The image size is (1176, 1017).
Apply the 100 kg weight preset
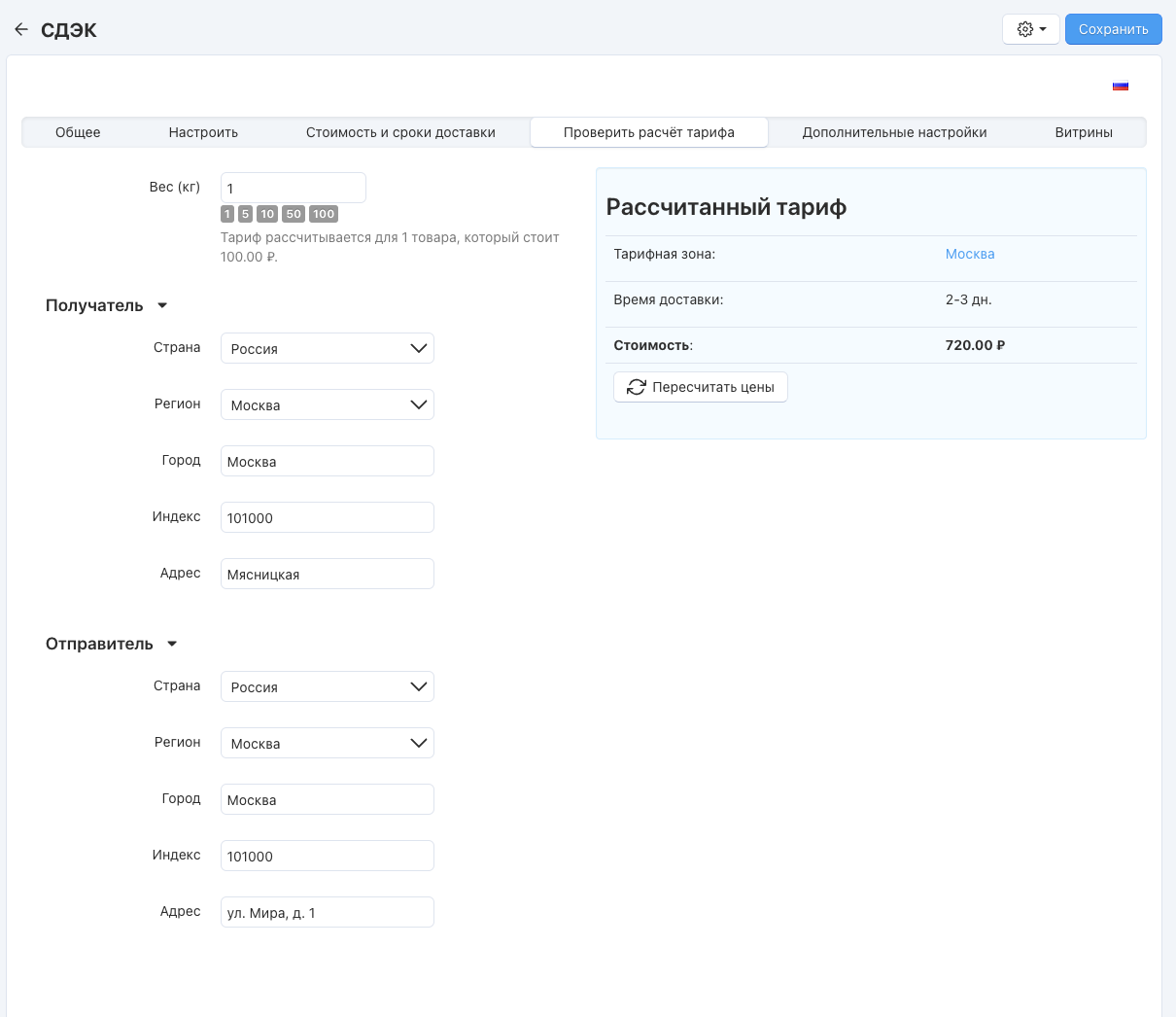(x=324, y=214)
